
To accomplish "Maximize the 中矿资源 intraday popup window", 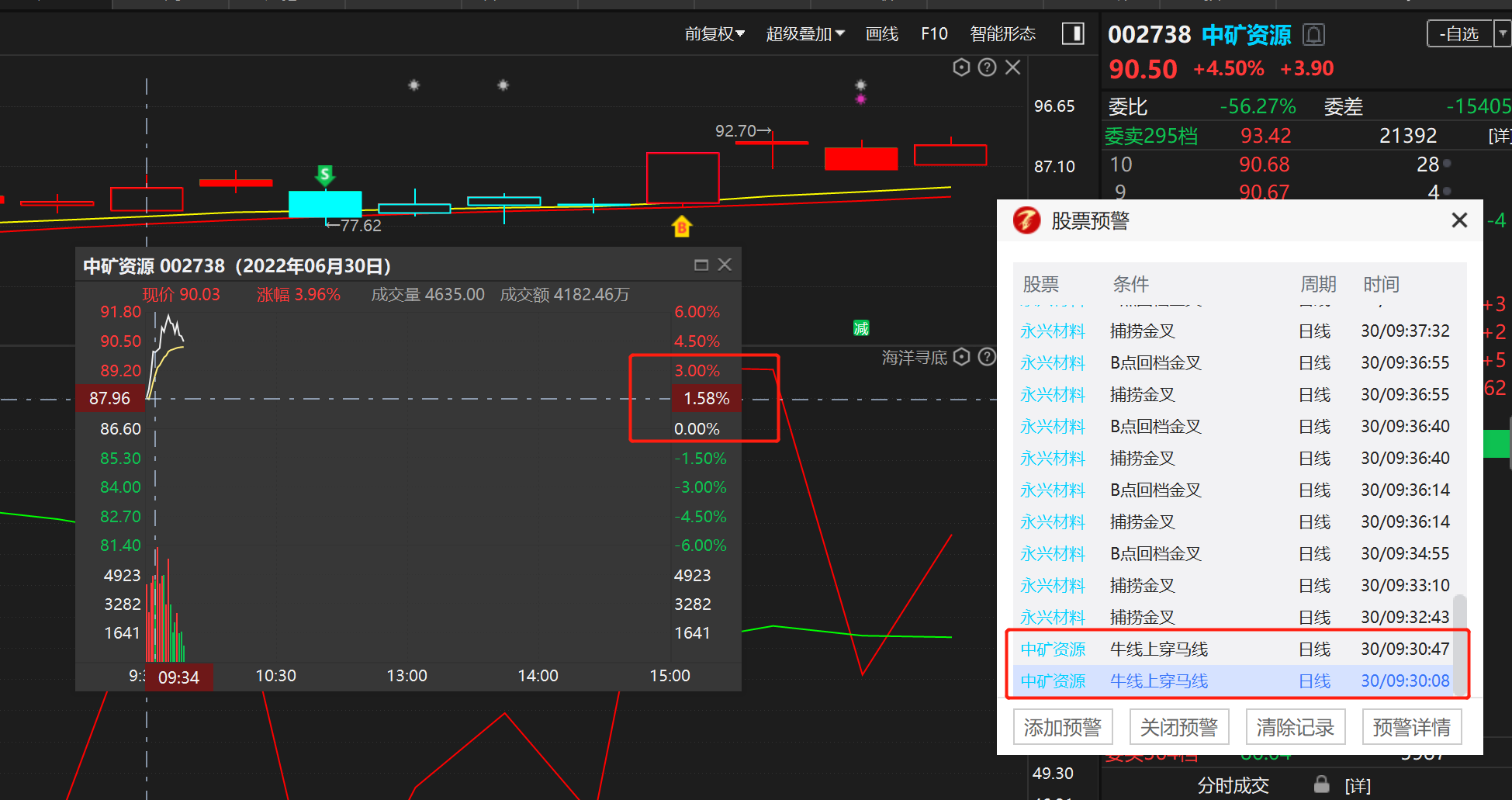I will (701, 265).
